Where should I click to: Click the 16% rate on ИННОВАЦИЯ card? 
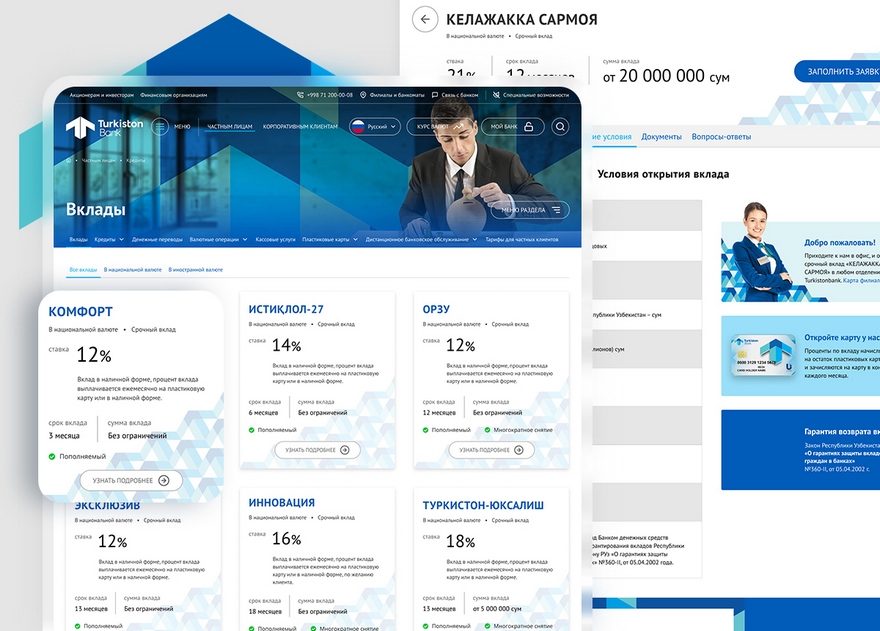coord(286,539)
